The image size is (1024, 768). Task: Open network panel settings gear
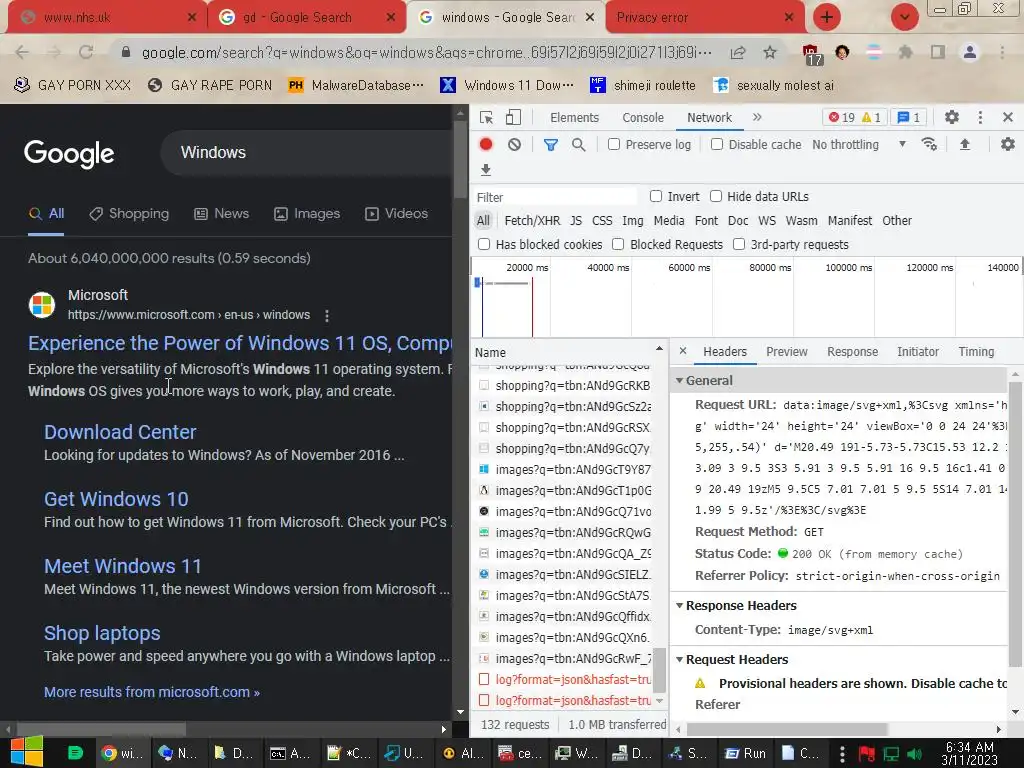coord(1008,144)
